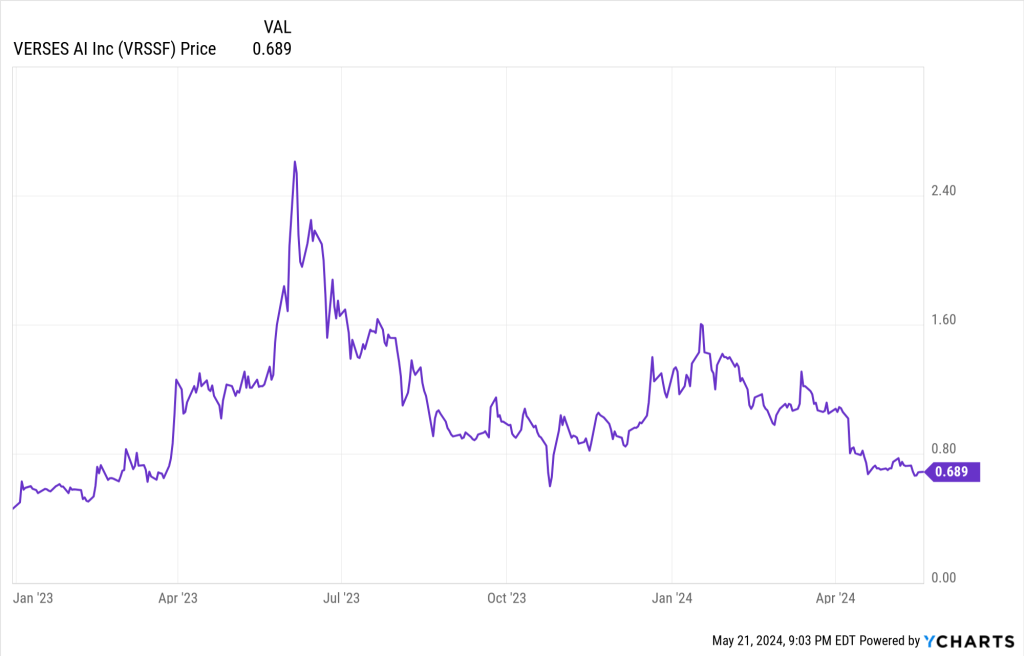Click the Apr '24 x-axis label
The image size is (1024, 656).
tap(835, 598)
